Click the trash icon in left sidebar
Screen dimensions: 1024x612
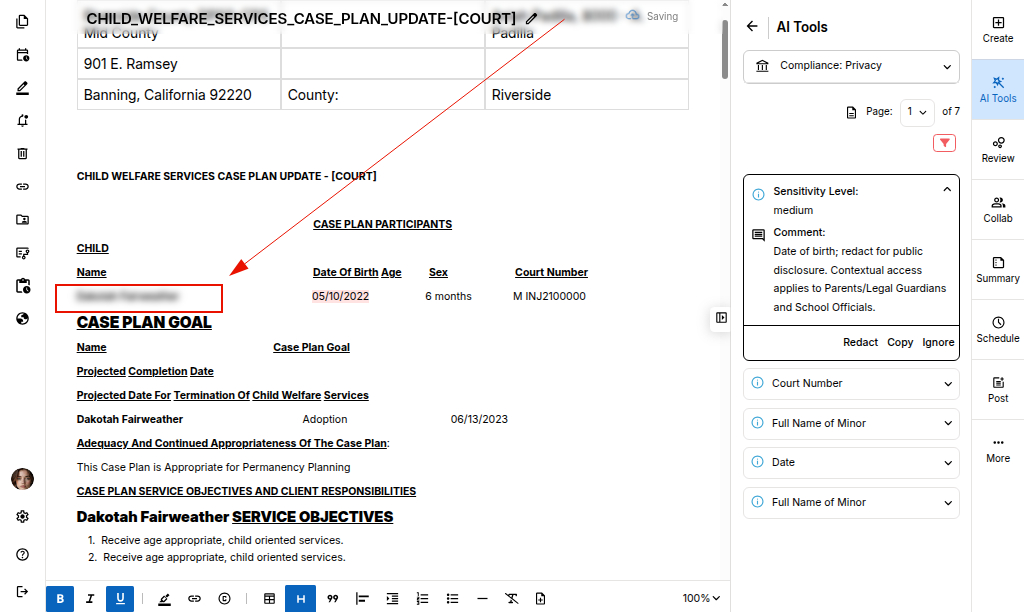(x=22, y=154)
